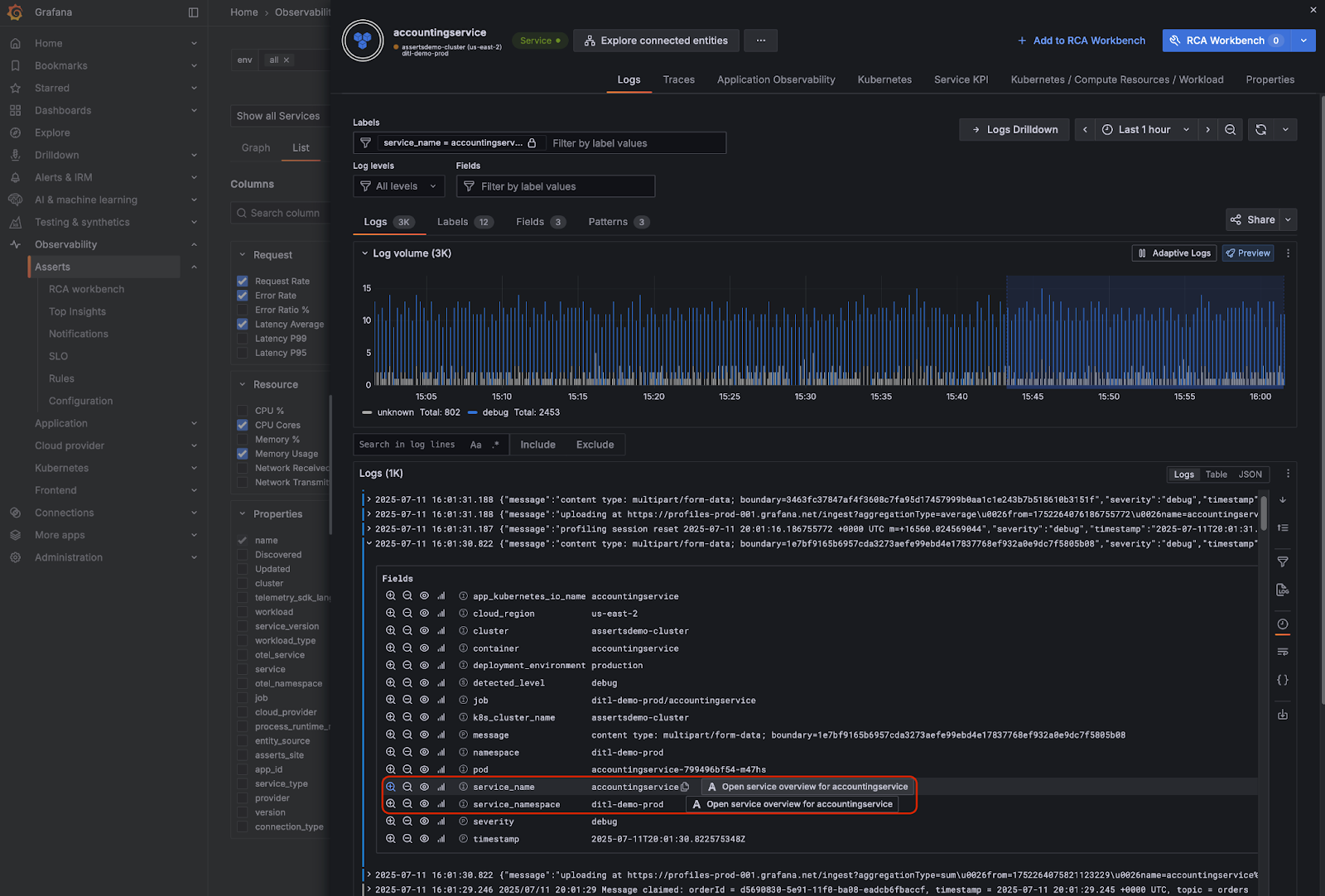Click filter-for-value icon on cloud_region field
Viewport: 1325px width, 896px height.
click(x=391, y=614)
